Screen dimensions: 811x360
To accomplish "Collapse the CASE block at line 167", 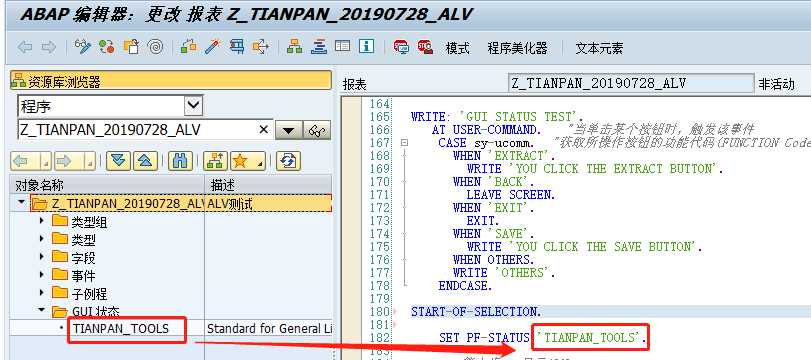I will (404, 143).
